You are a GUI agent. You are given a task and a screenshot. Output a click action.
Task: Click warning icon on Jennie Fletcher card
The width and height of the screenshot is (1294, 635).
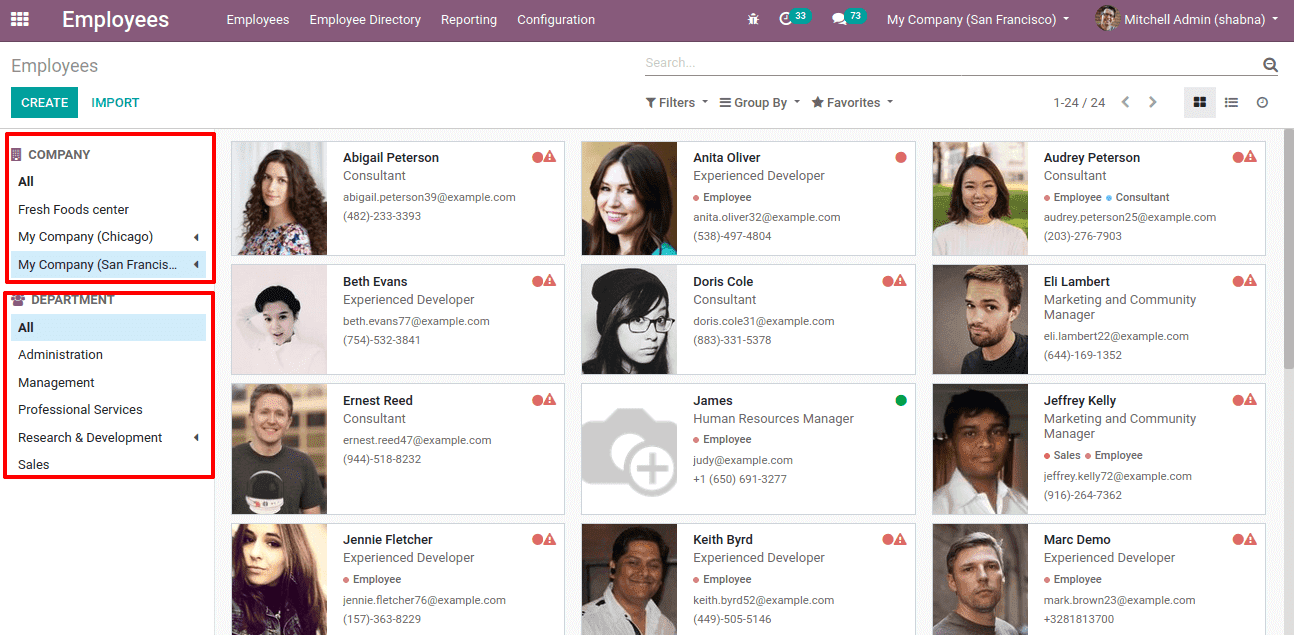(550, 539)
